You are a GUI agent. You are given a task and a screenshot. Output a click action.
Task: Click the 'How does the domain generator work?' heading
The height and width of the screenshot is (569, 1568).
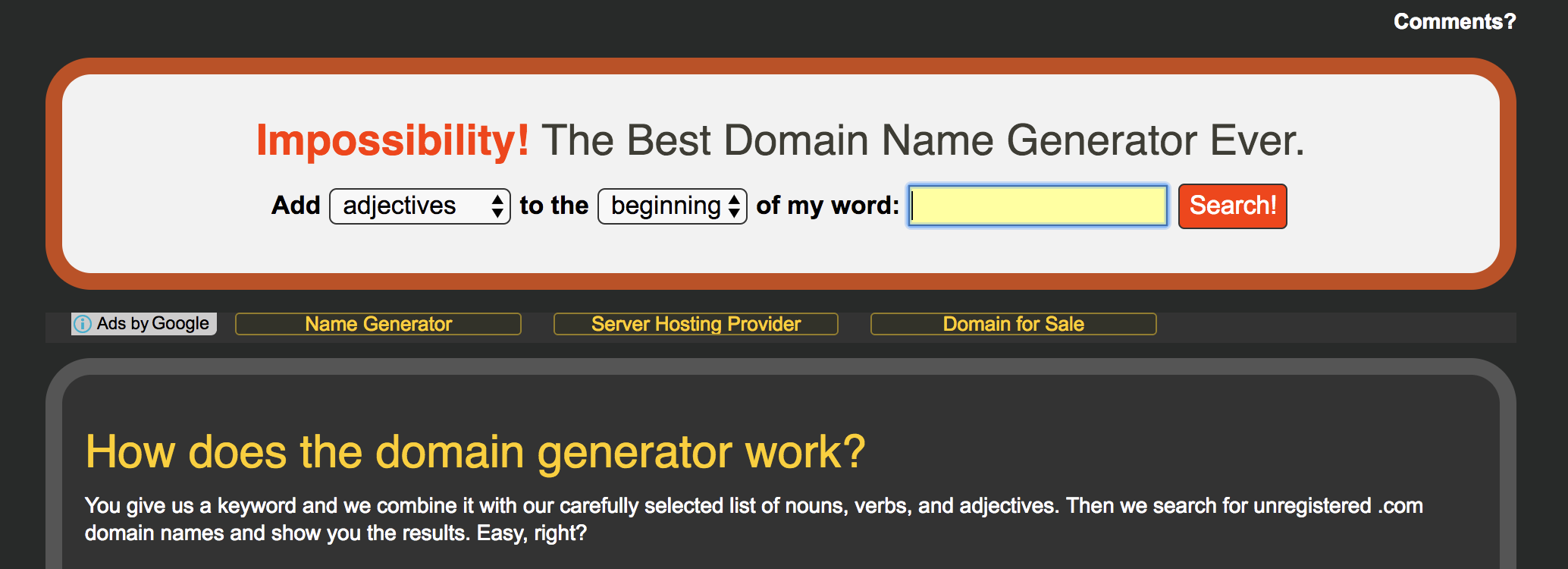tap(475, 451)
